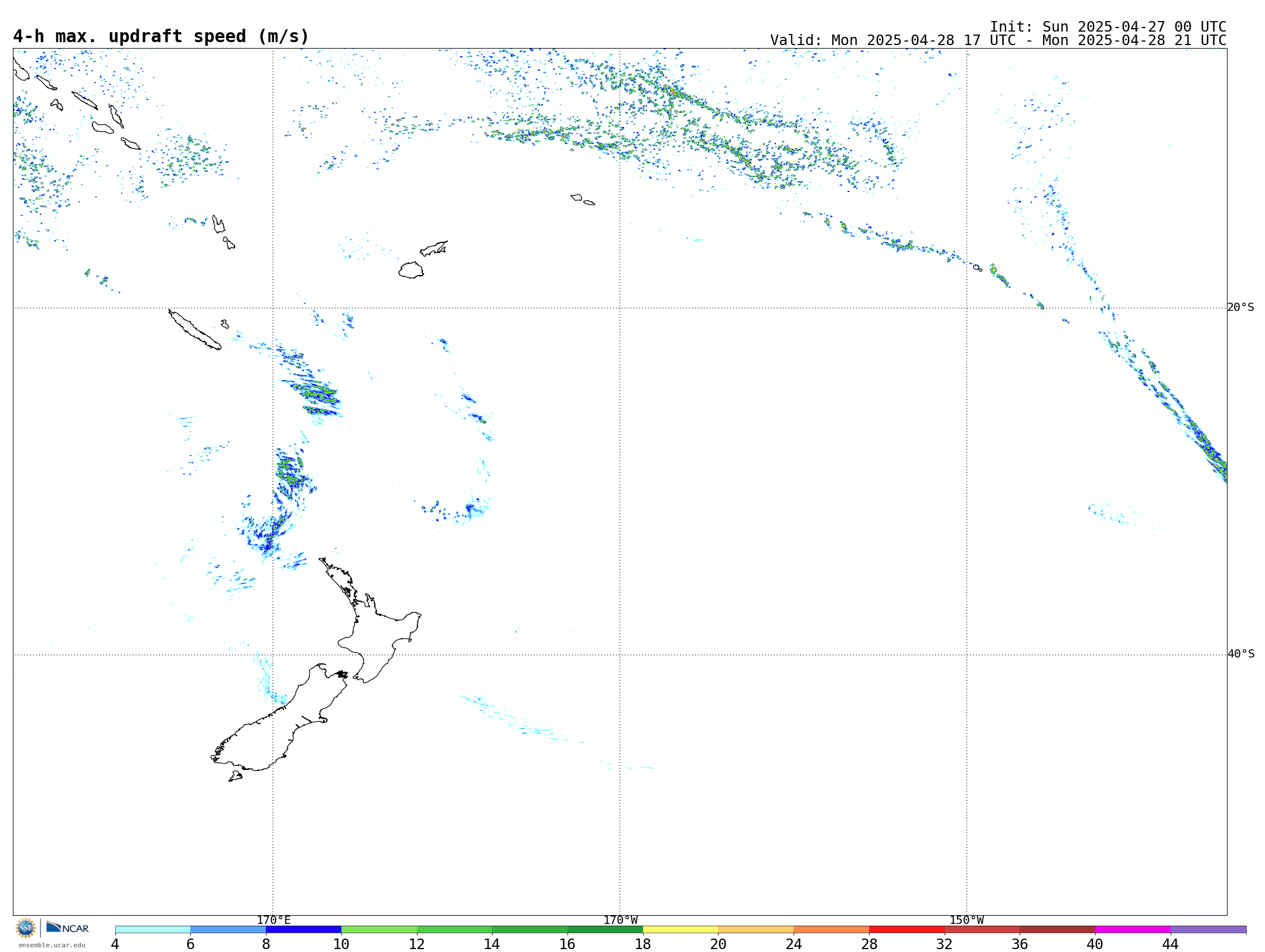
Task: Click the colorbar tick label 28
Action: click(869, 944)
